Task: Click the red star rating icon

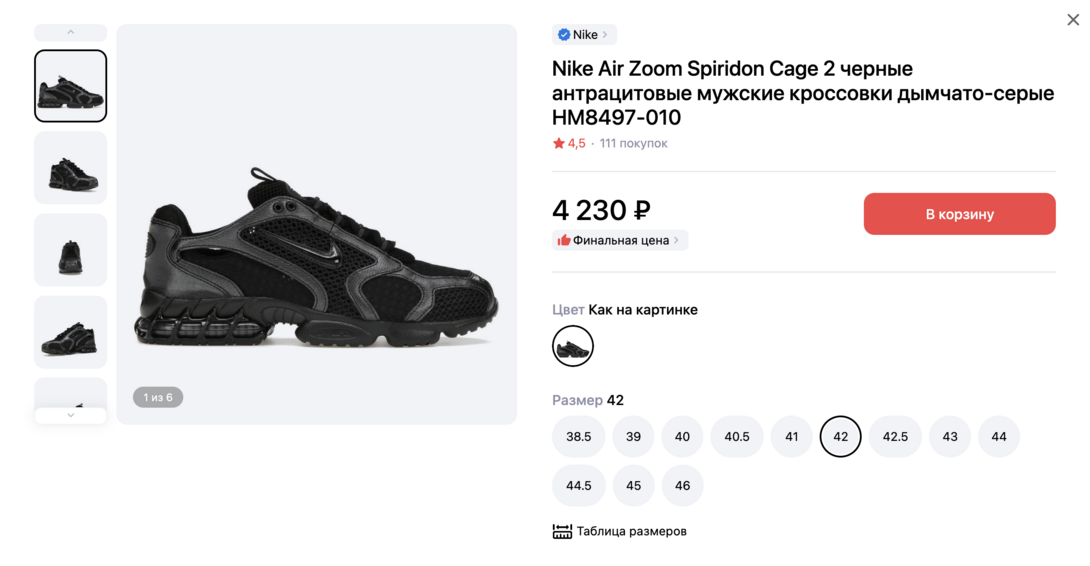Action: click(x=559, y=144)
